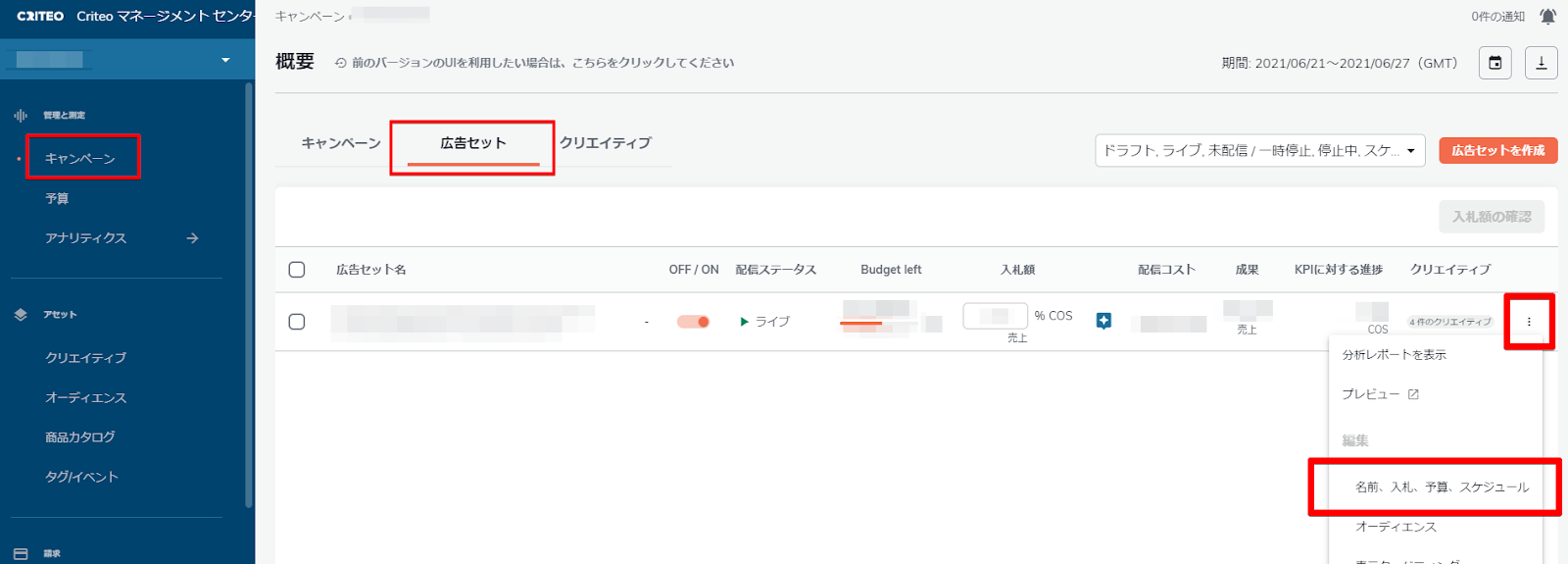
Task: Expand the ad set status filter dropdown
Action: pos(1259,150)
